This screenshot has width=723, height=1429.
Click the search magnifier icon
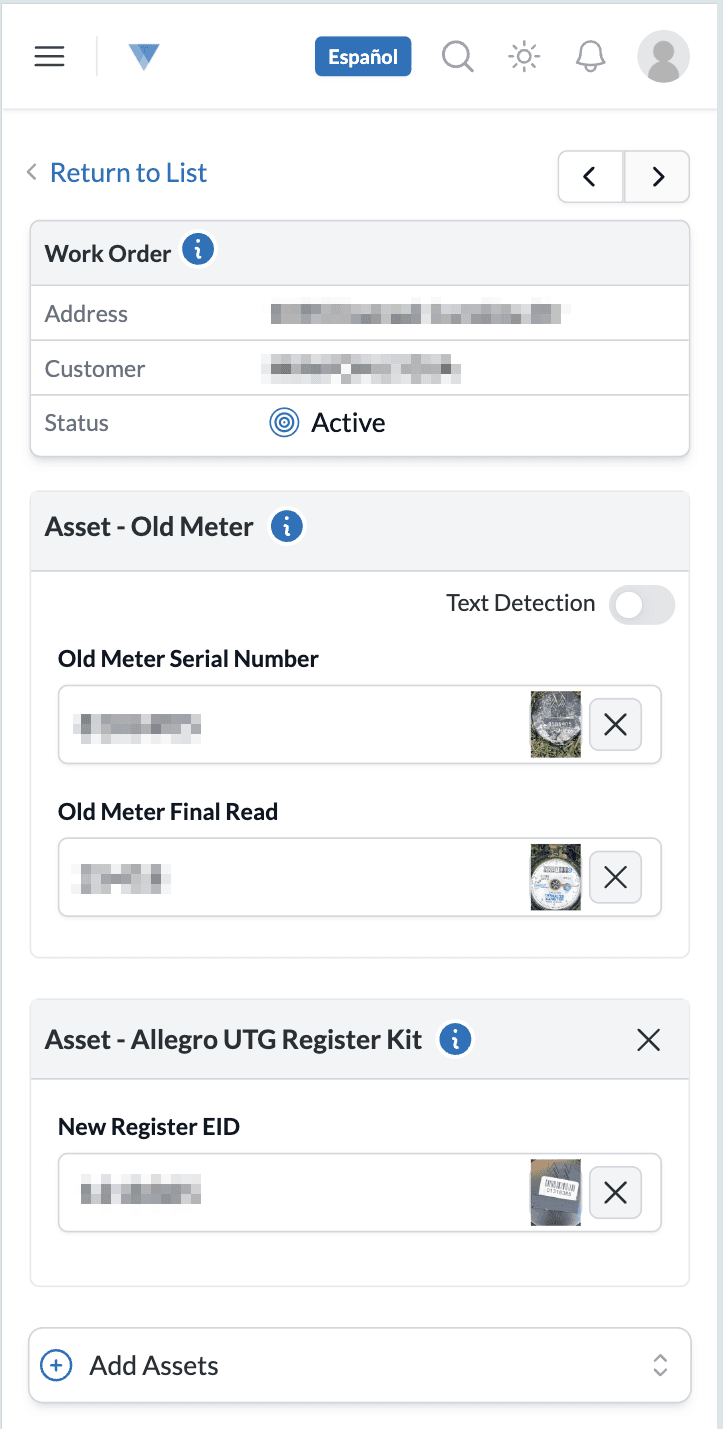click(x=457, y=56)
